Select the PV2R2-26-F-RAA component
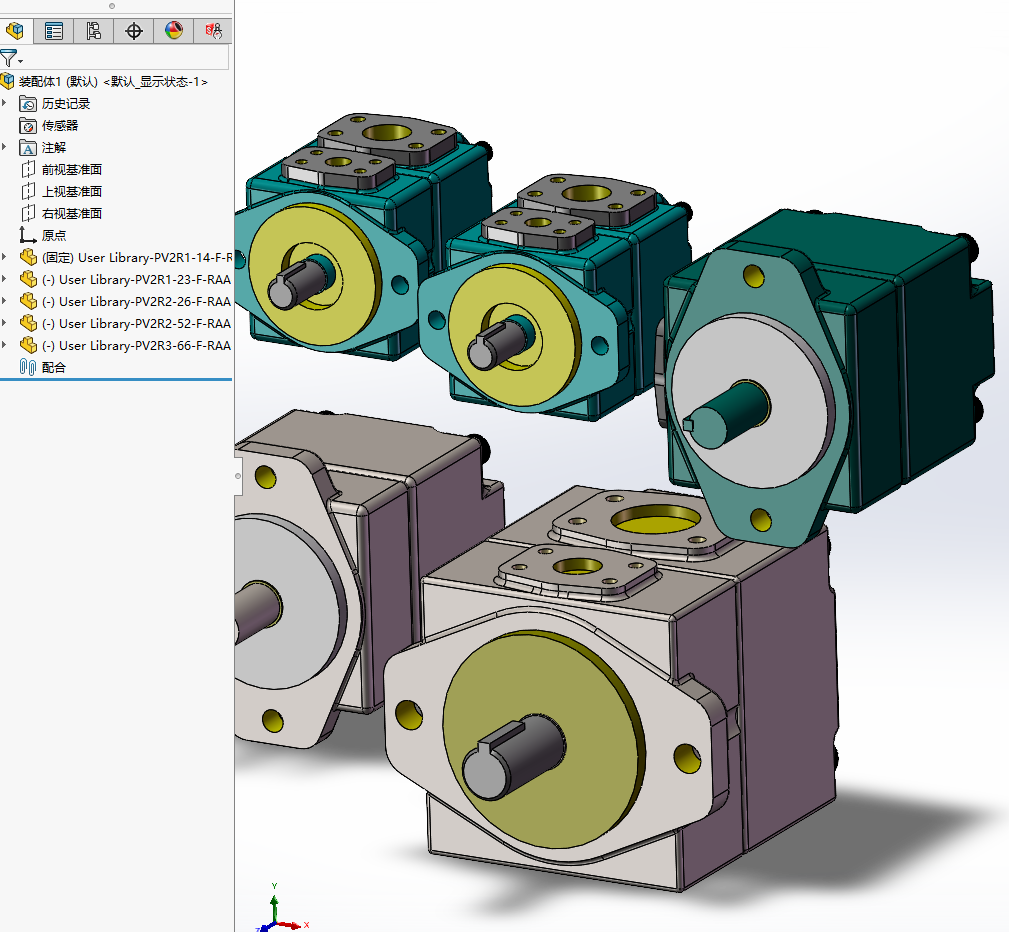The width and height of the screenshot is (1009, 932). point(136,301)
